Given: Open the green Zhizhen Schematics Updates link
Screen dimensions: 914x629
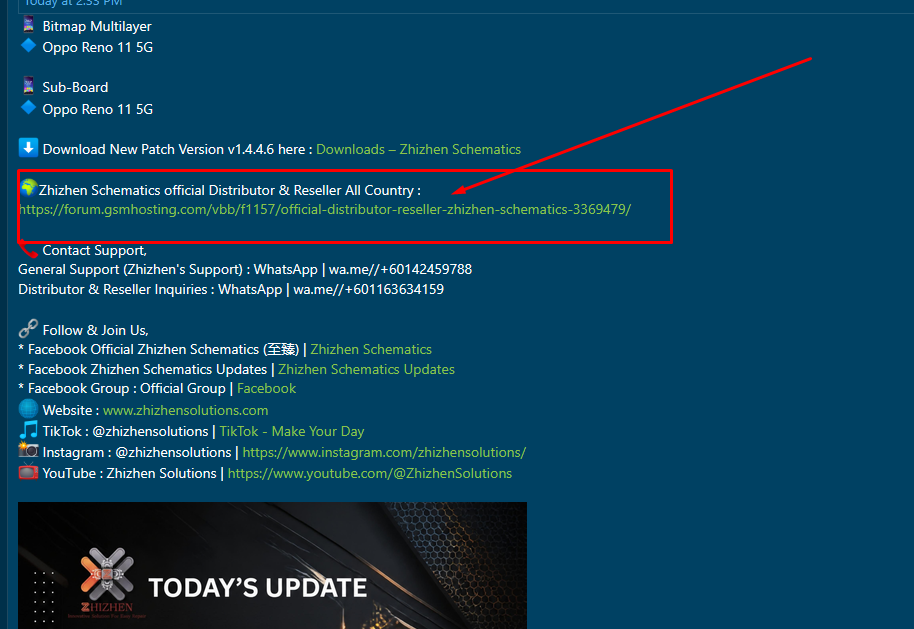Looking at the screenshot, I should coord(366,369).
